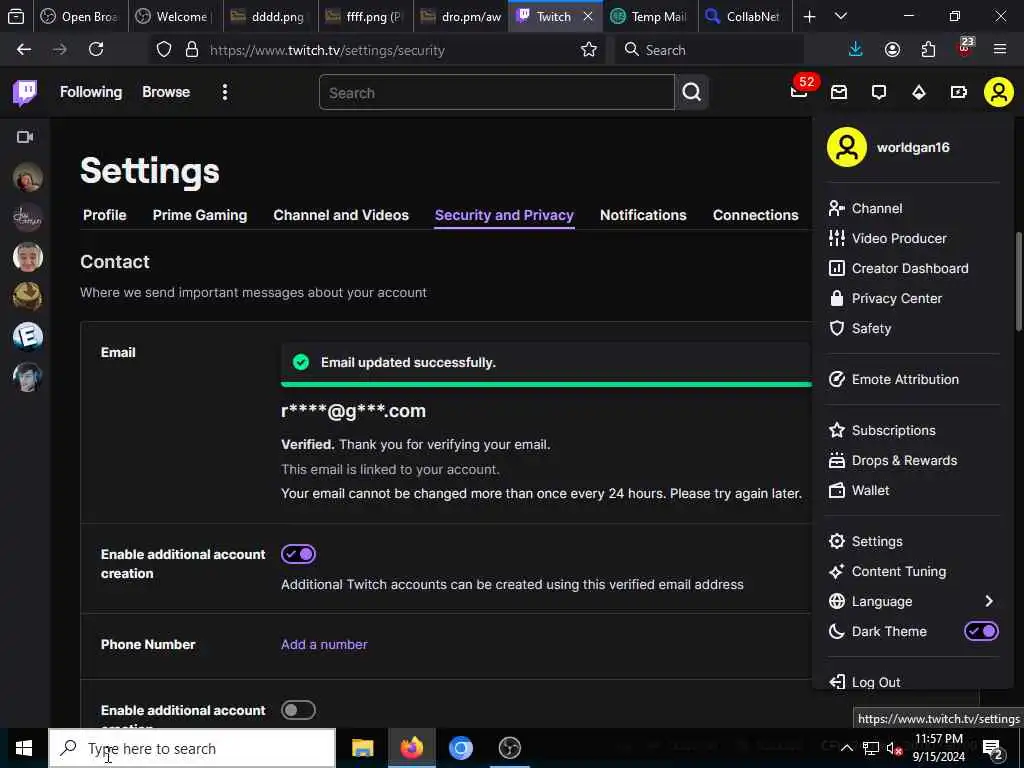Select Safety from the user menu
Viewport: 1024px width, 768px height.
(912, 328)
